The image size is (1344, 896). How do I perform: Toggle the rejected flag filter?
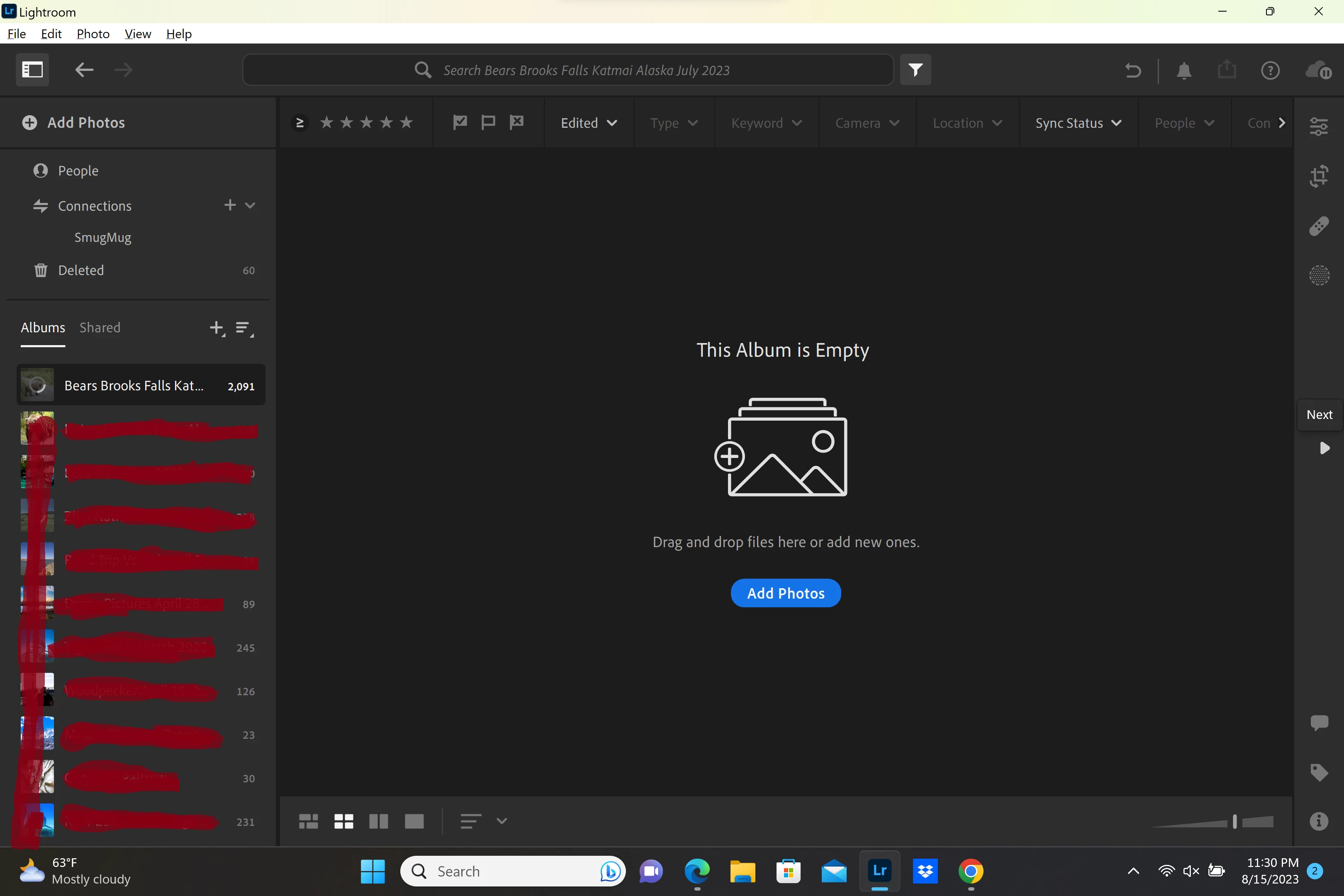(516, 122)
